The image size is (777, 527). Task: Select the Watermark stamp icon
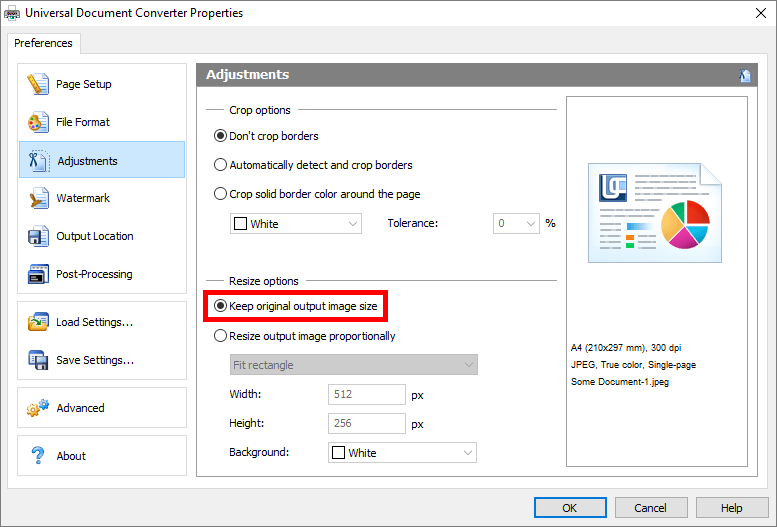(x=38, y=199)
